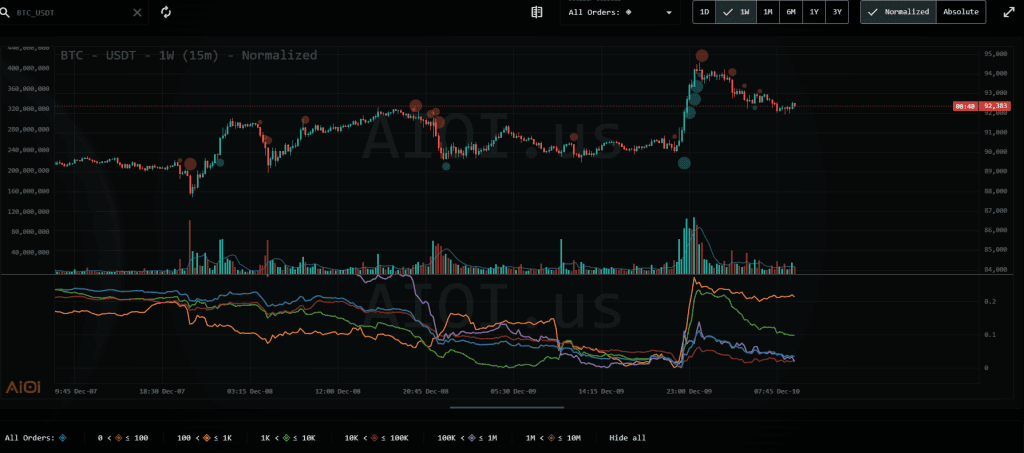Toggle the 1K to 10K green series

(287, 438)
